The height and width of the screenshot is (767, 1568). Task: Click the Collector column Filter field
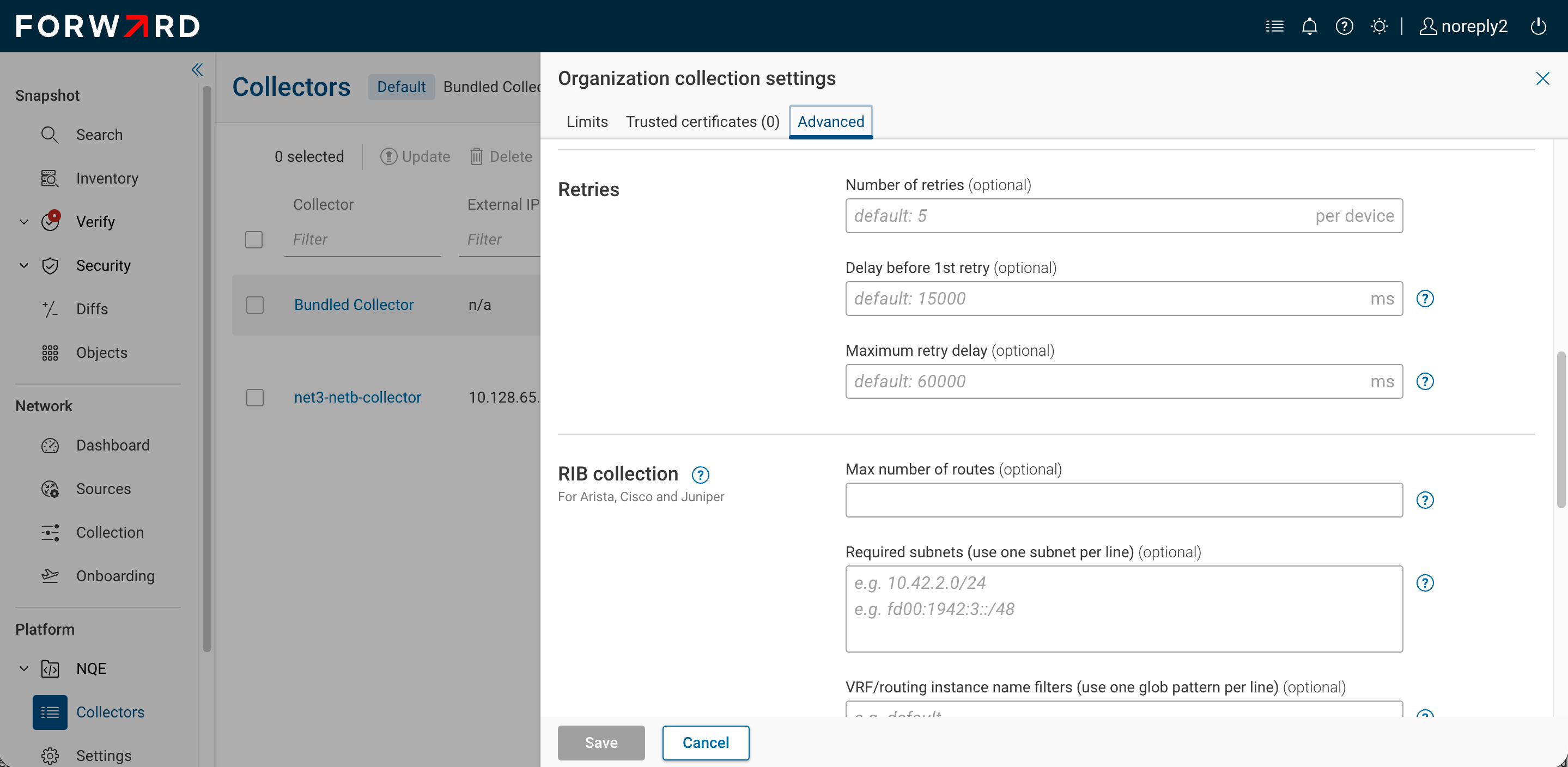(362, 239)
